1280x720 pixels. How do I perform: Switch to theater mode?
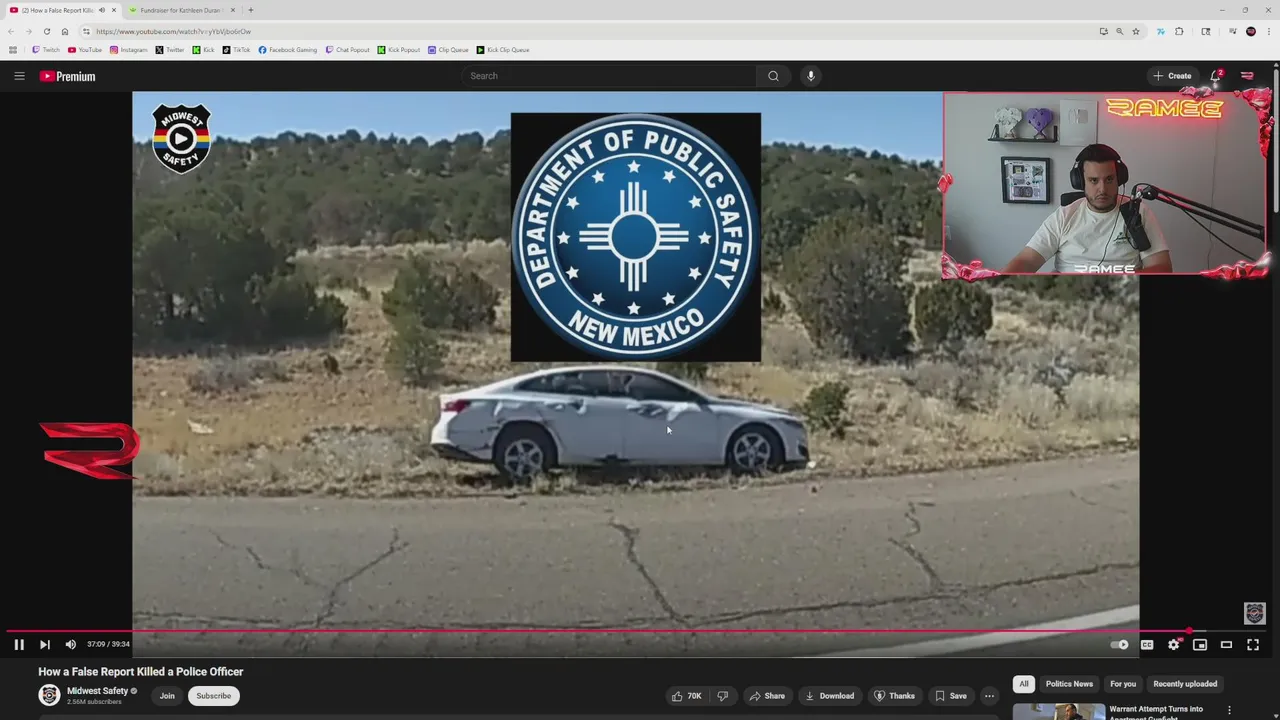[1226, 645]
